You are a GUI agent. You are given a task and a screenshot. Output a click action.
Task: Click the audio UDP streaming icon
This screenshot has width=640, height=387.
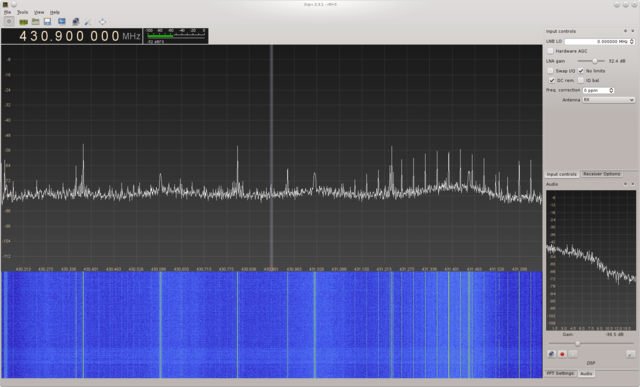(551, 354)
